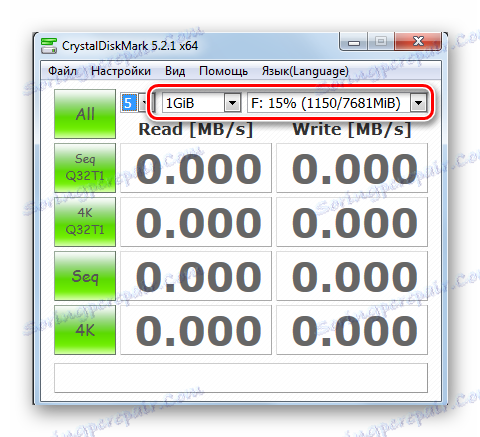Image resolution: width=480 pixels, height=437 pixels.
Task: Launch the Seq test button
Action: [85, 276]
